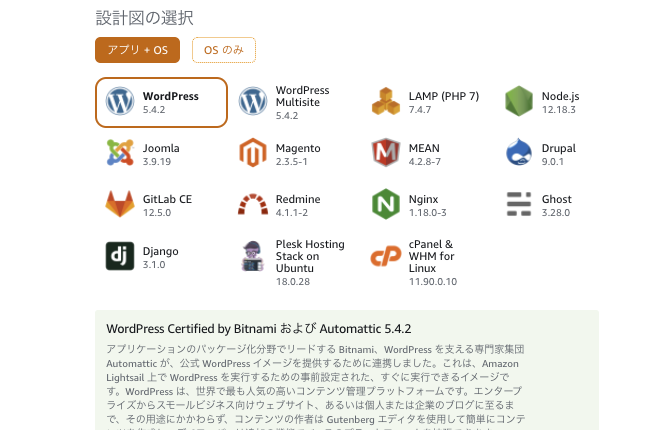Pick the cPanel & WHM icon
Image resolution: width=671 pixels, height=430 pixels.
click(x=386, y=257)
